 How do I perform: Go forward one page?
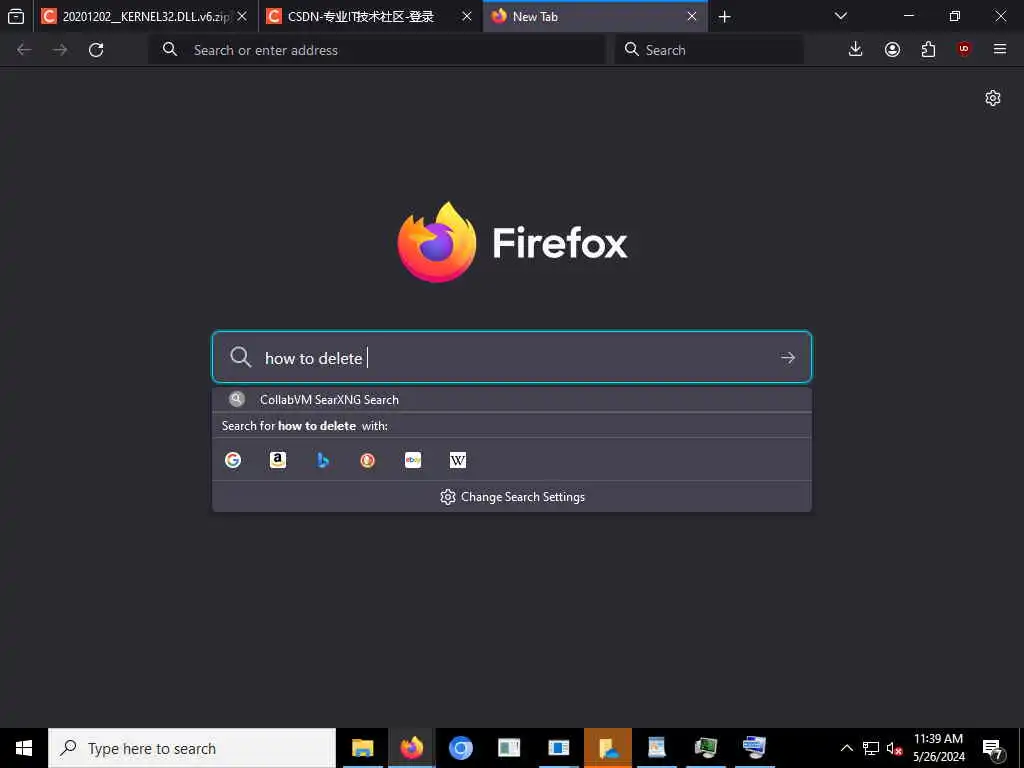pos(60,50)
